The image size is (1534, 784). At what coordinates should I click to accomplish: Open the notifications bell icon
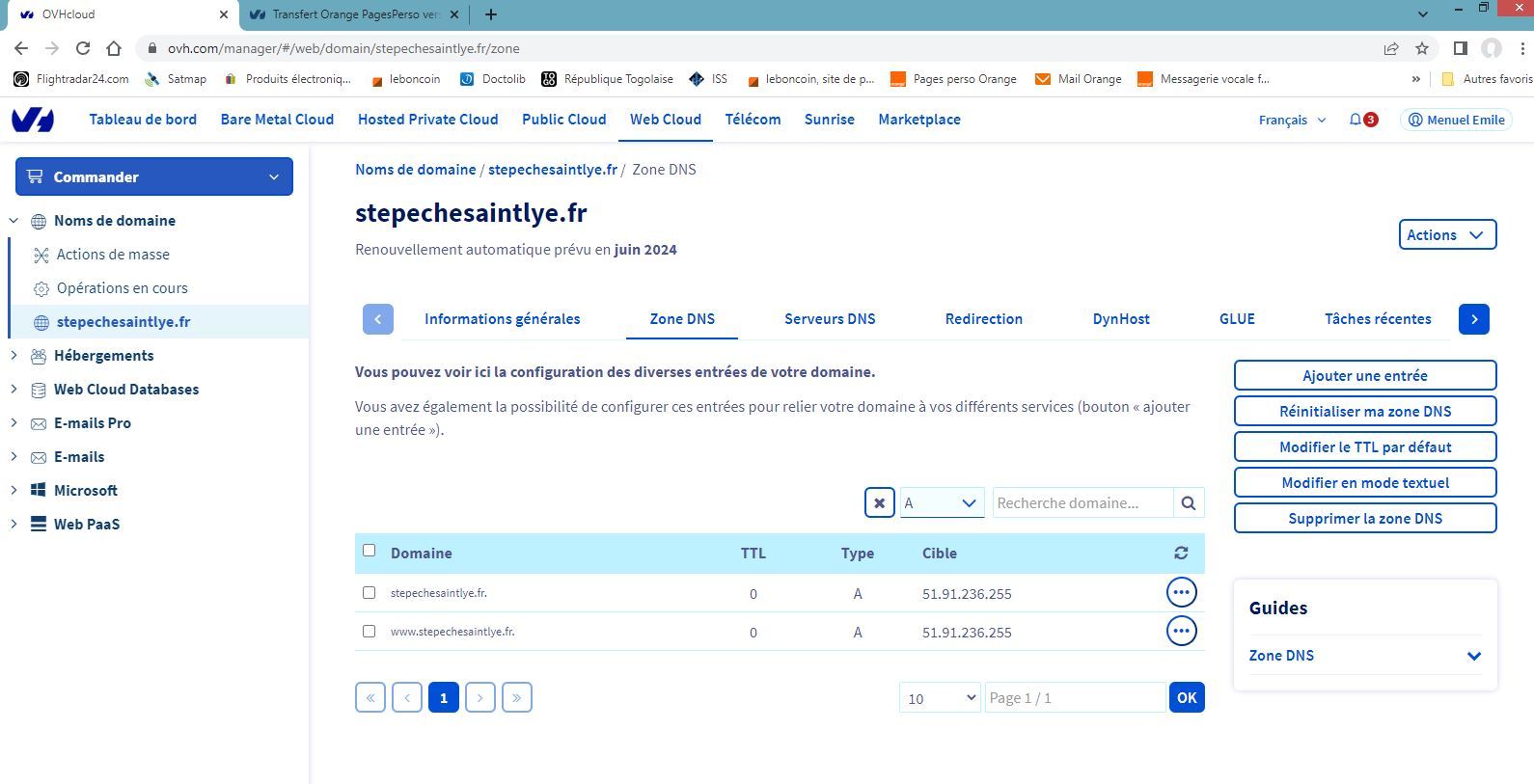coord(1356,120)
